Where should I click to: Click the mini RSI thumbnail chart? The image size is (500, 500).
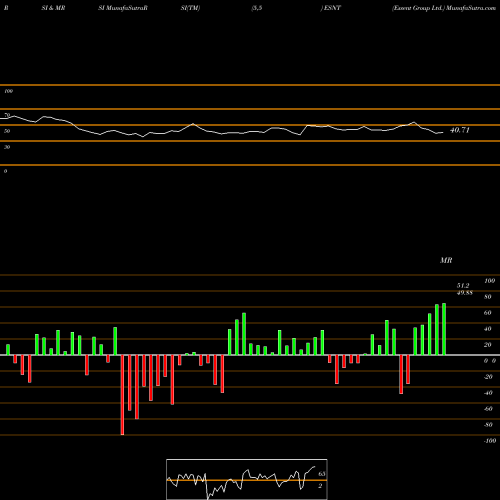click(x=247, y=479)
